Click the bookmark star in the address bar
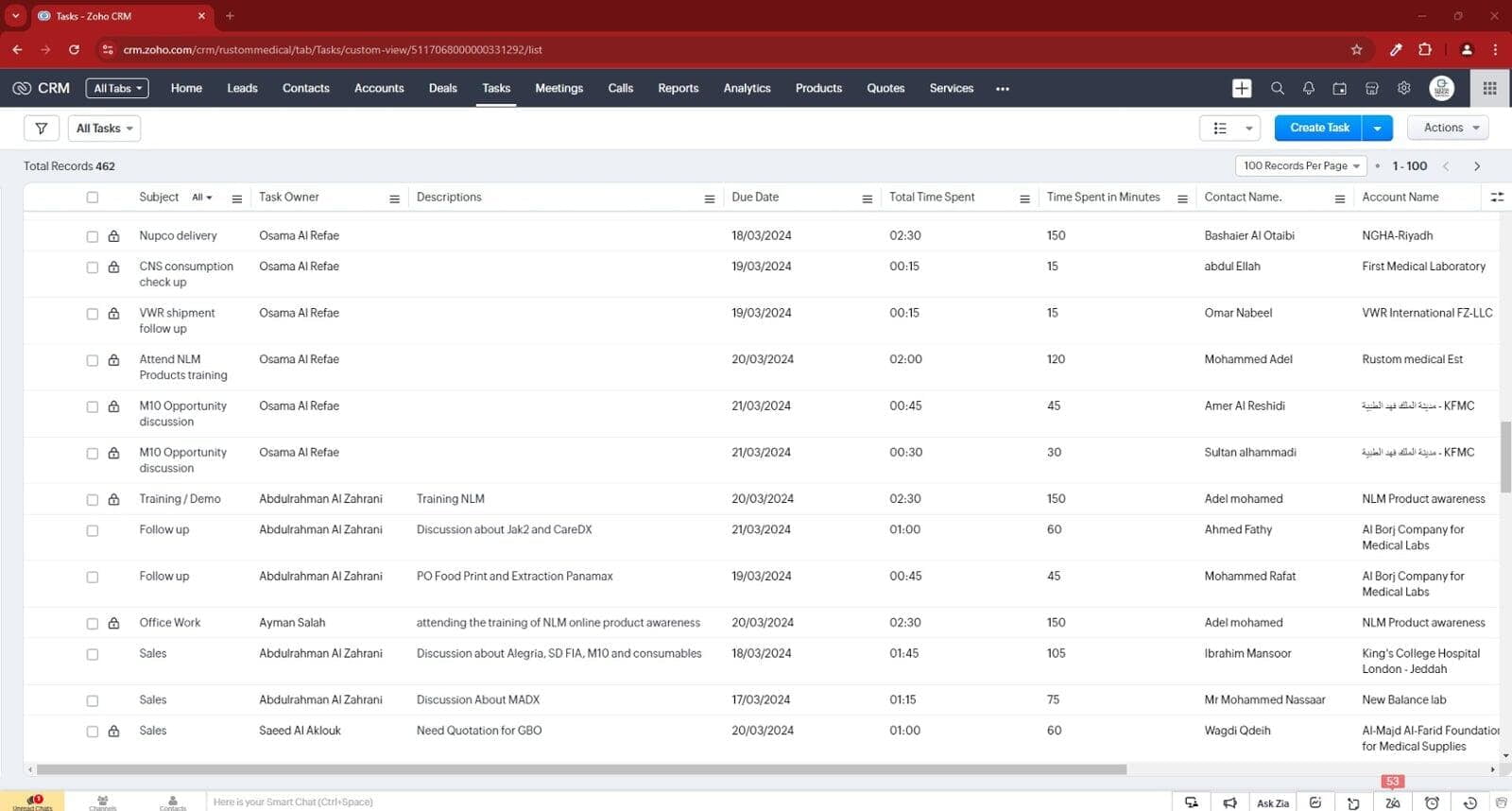Image resolution: width=1512 pixels, height=811 pixels. (1356, 49)
